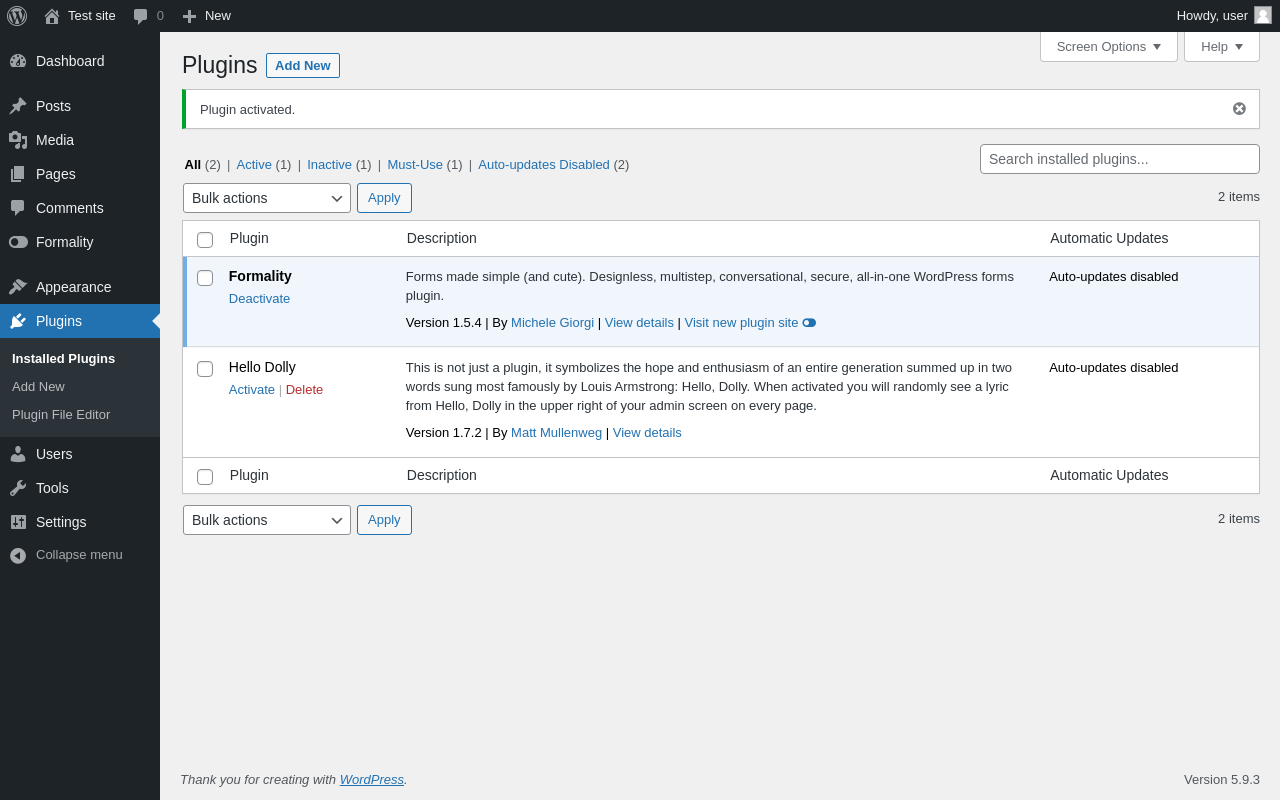This screenshot has height=800, width=1280.
Task: Expand the Screen Options panel
Action: click(1108, 46)
